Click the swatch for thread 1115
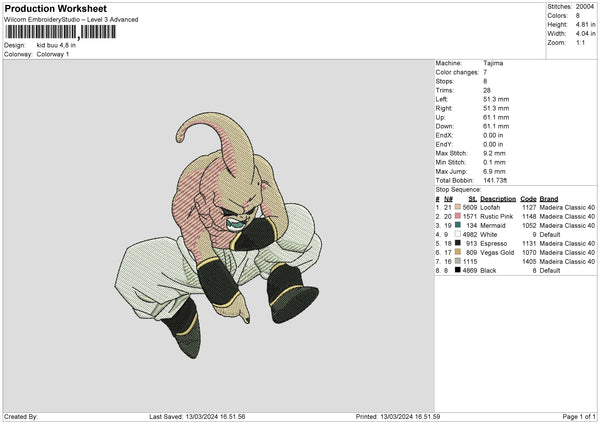Image resolution: width=600 pixels, height=424 pixels. tap(458, 261)
